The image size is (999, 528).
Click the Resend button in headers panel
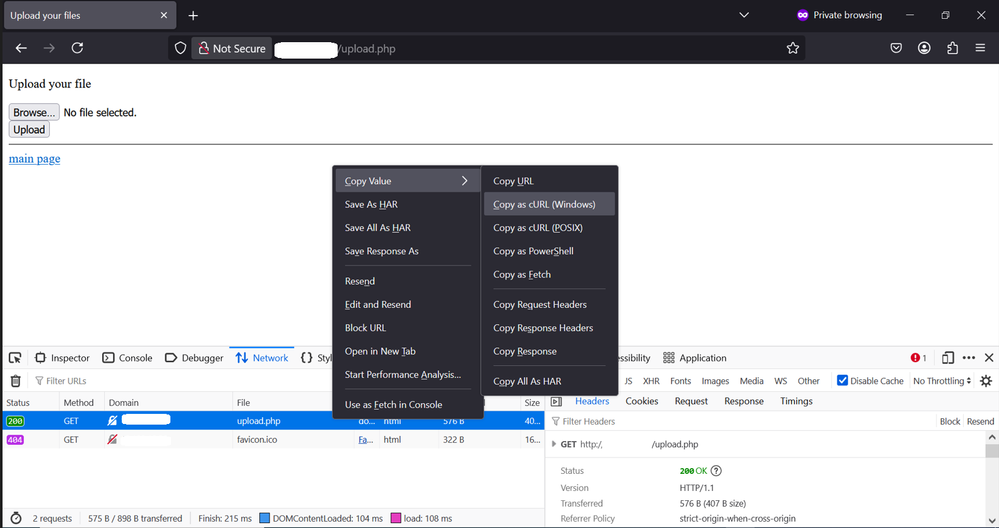(980, 422)
